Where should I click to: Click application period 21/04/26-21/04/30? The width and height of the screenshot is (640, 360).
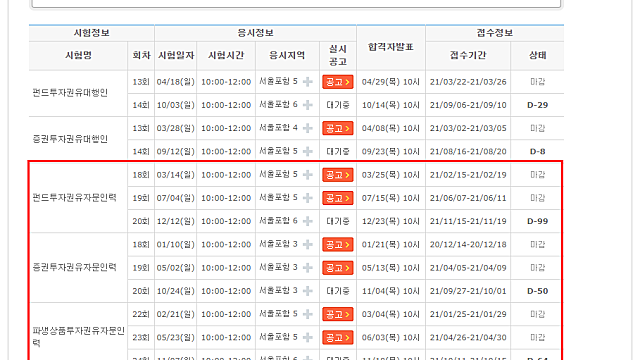click(x=468, y=338)
